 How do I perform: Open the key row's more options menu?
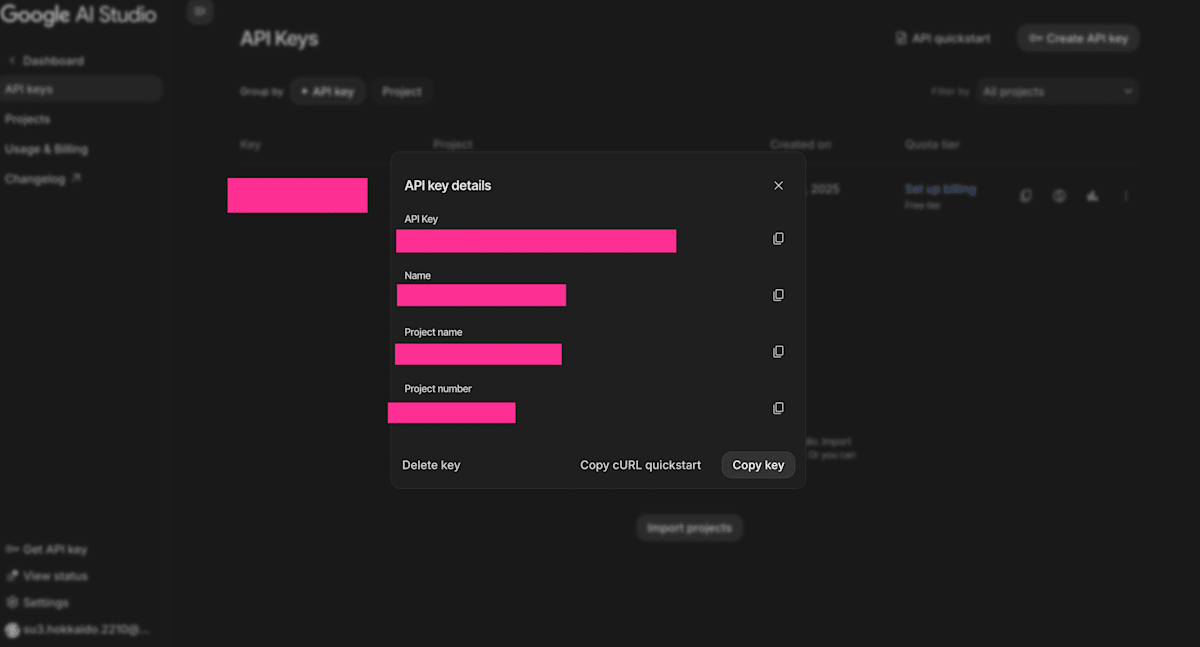coord(1126,196)
